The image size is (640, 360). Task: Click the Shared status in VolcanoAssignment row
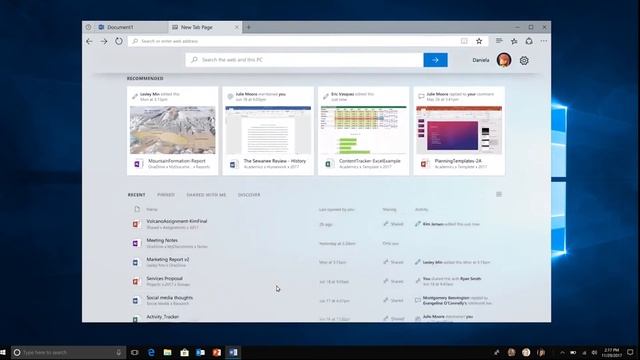[x=393, y=224]
